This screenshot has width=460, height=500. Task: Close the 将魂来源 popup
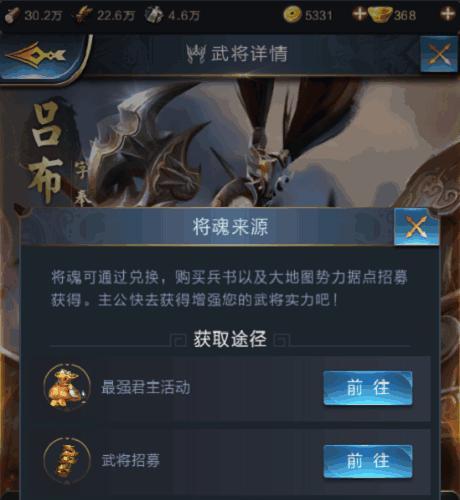click(416, 227)
